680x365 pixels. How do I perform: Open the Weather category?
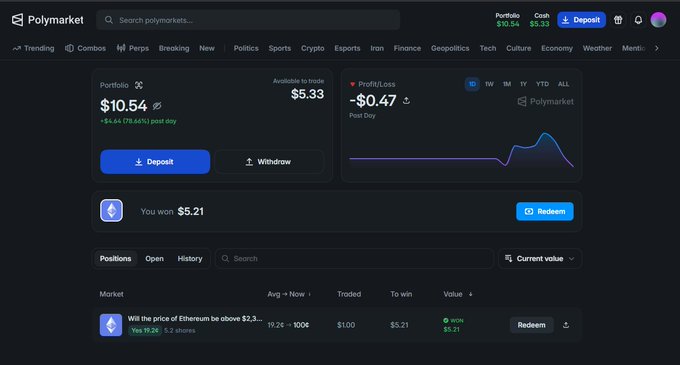coord(597,48)
